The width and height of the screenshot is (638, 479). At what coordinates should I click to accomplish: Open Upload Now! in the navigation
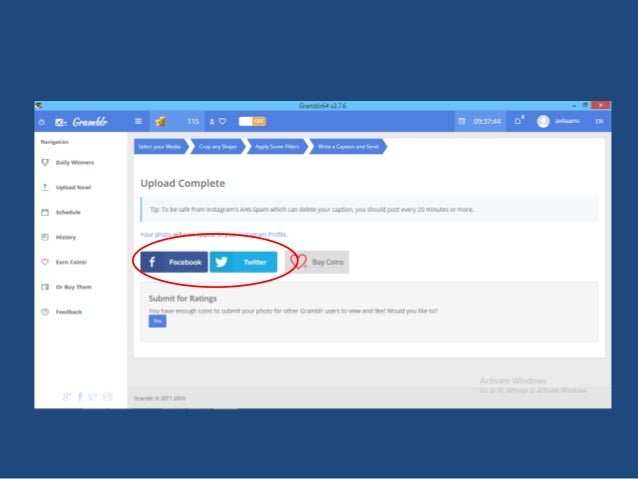click(x=73, y=187)
